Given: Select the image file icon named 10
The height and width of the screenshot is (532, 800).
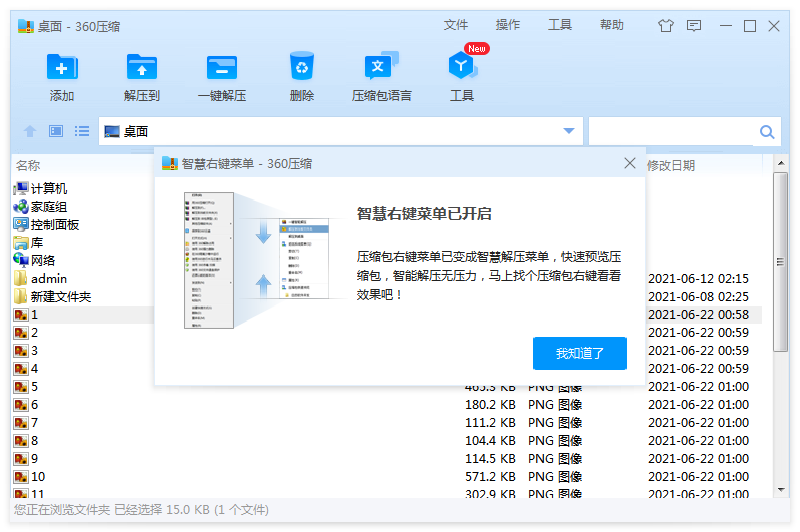Looking at the screenshot, I should point(20,476).
